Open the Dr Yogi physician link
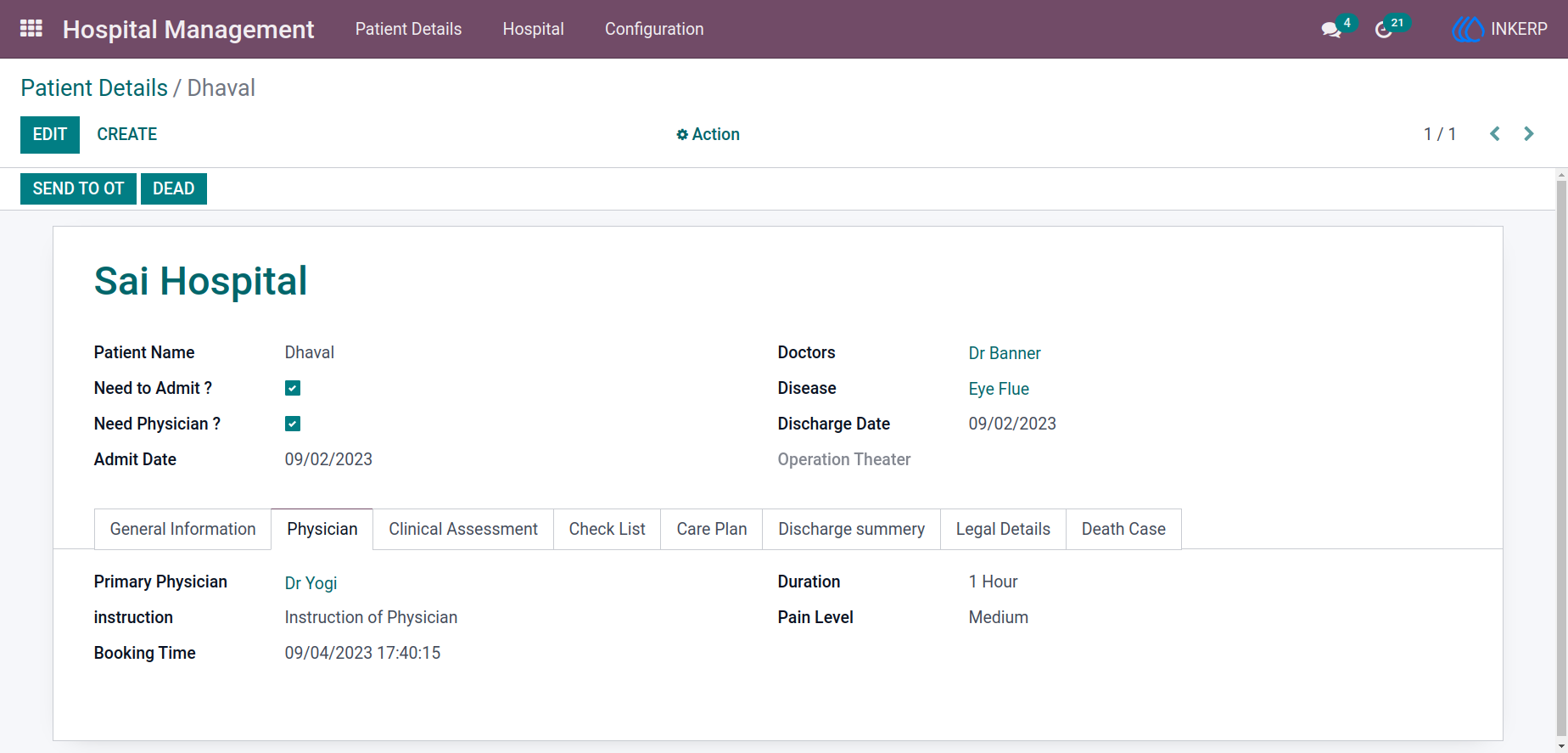Viewport: 1568px width, 753px height. coord(311,583)
